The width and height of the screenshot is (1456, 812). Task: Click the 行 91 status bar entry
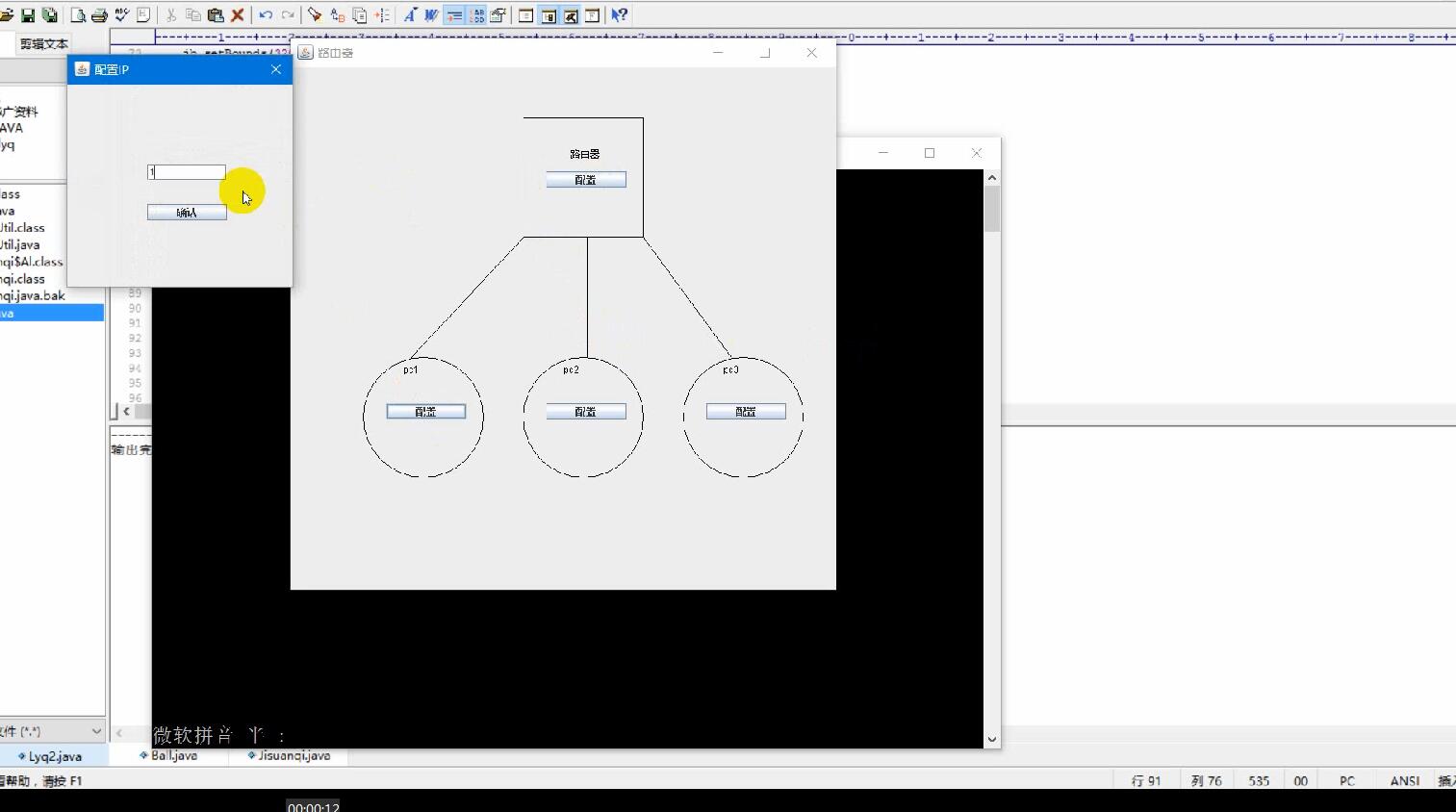tap(1146, 781)
